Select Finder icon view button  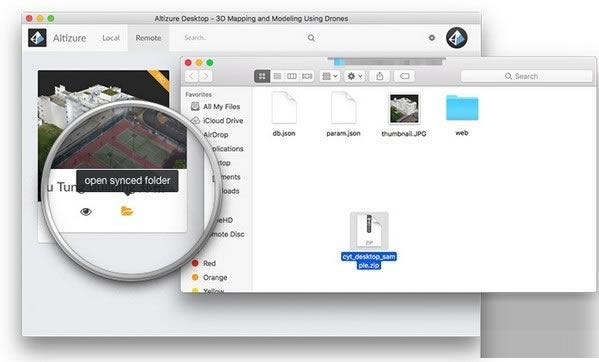[262, 76]
